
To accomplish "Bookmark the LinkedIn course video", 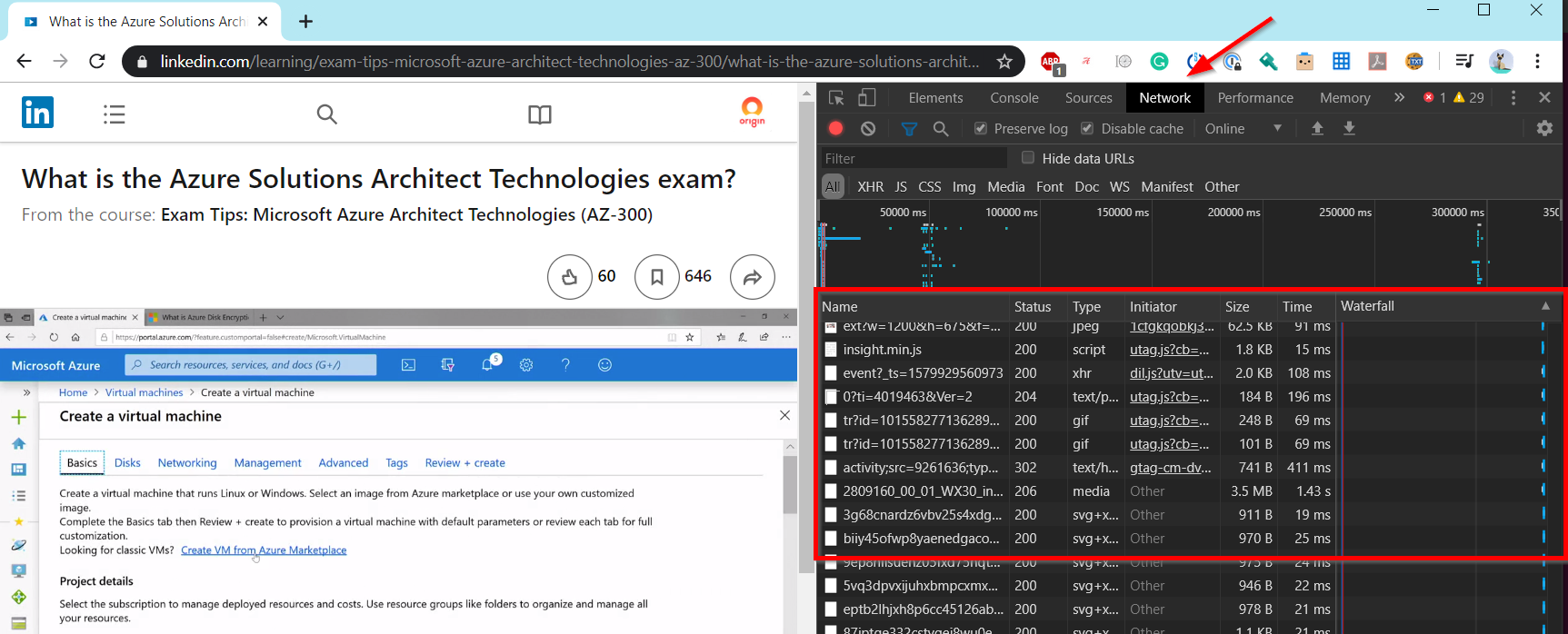I will click(x=657, y=277).
